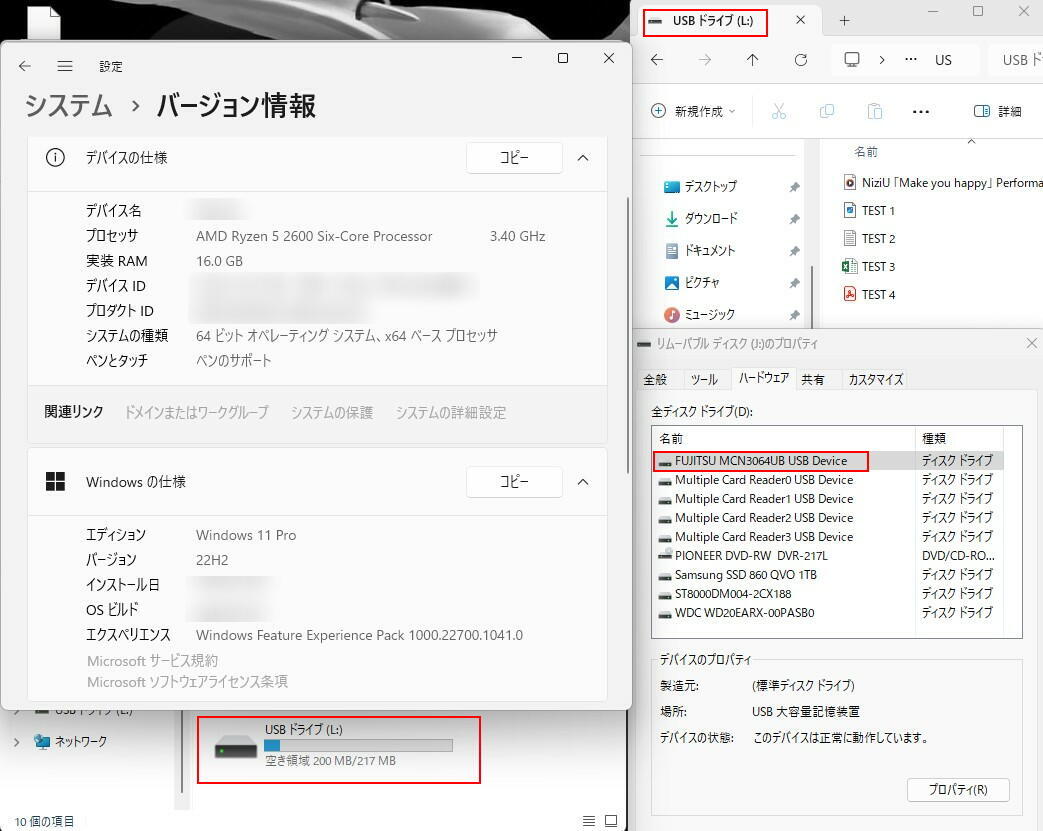Viewport: 1043px width, 831px height.
Task: Sort files by the Name column header
Action: tap(866, 152)
